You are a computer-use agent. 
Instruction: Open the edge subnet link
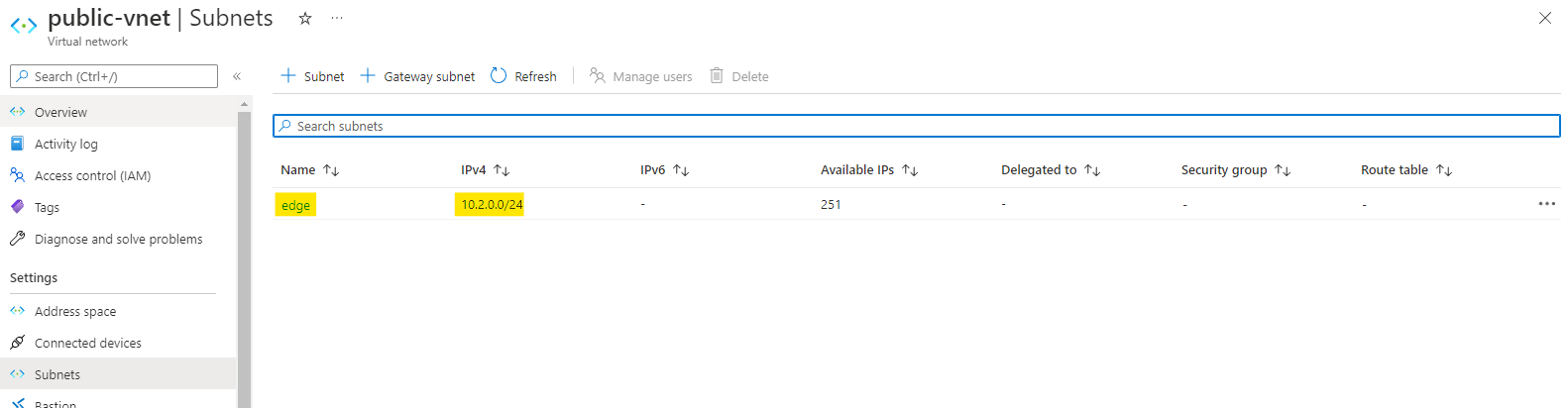coord(295,205)
